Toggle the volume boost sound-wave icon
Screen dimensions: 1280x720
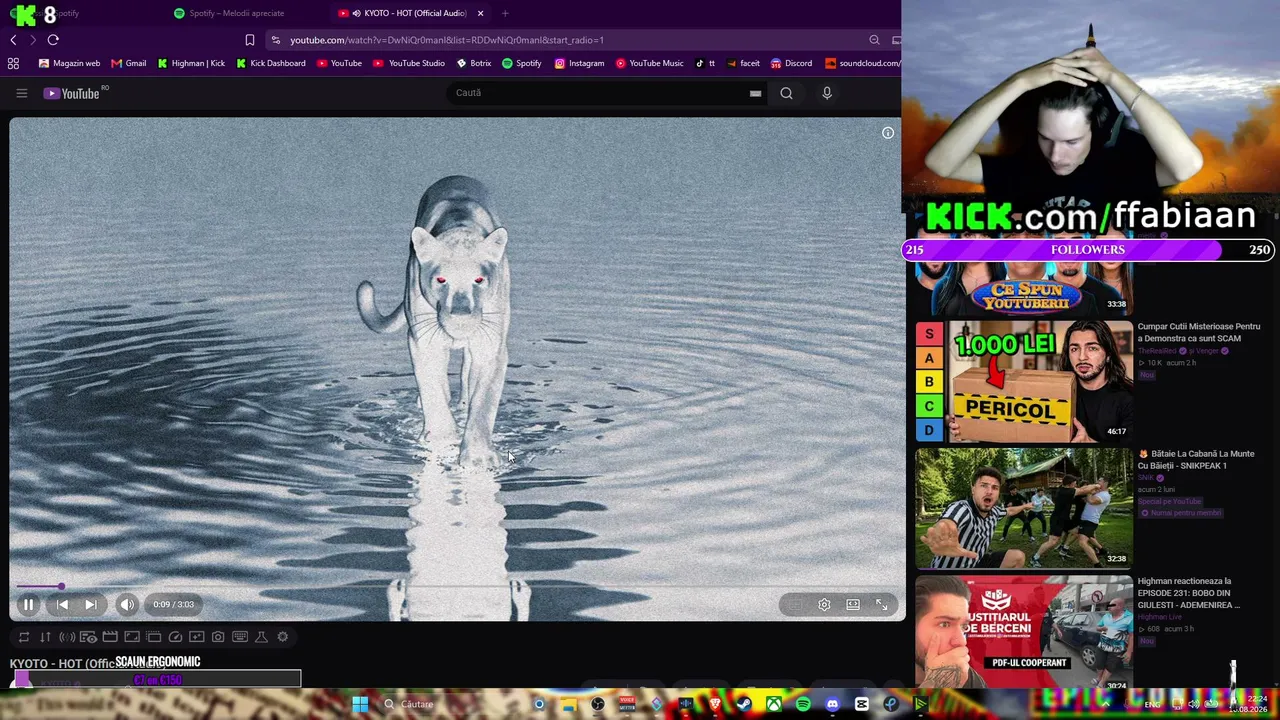coord(67,637)
